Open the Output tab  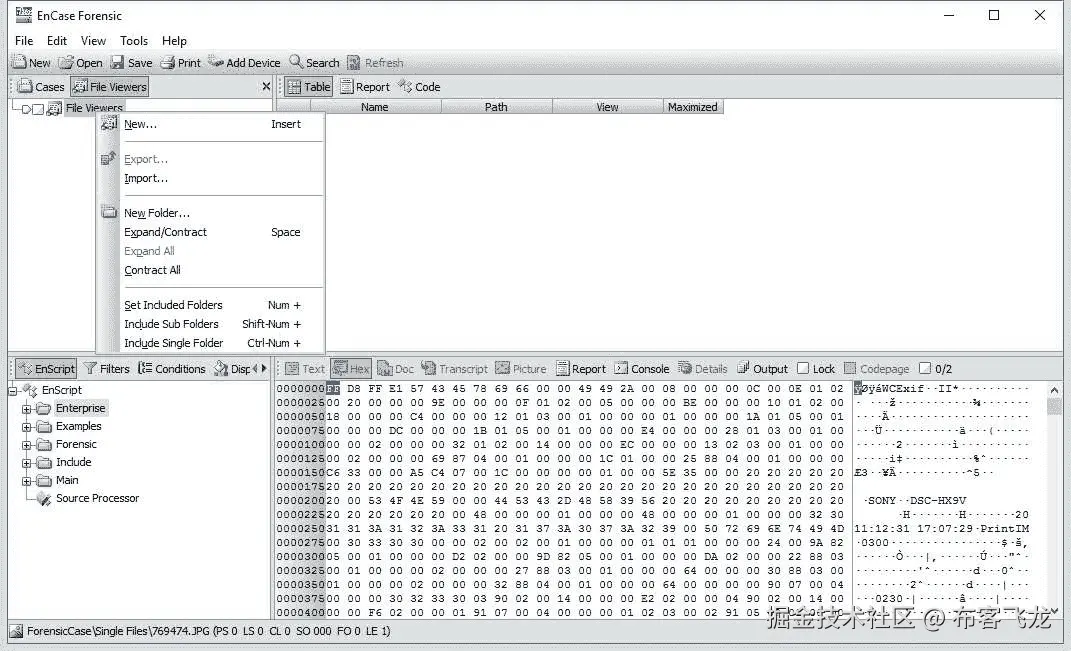coord(762,369)
